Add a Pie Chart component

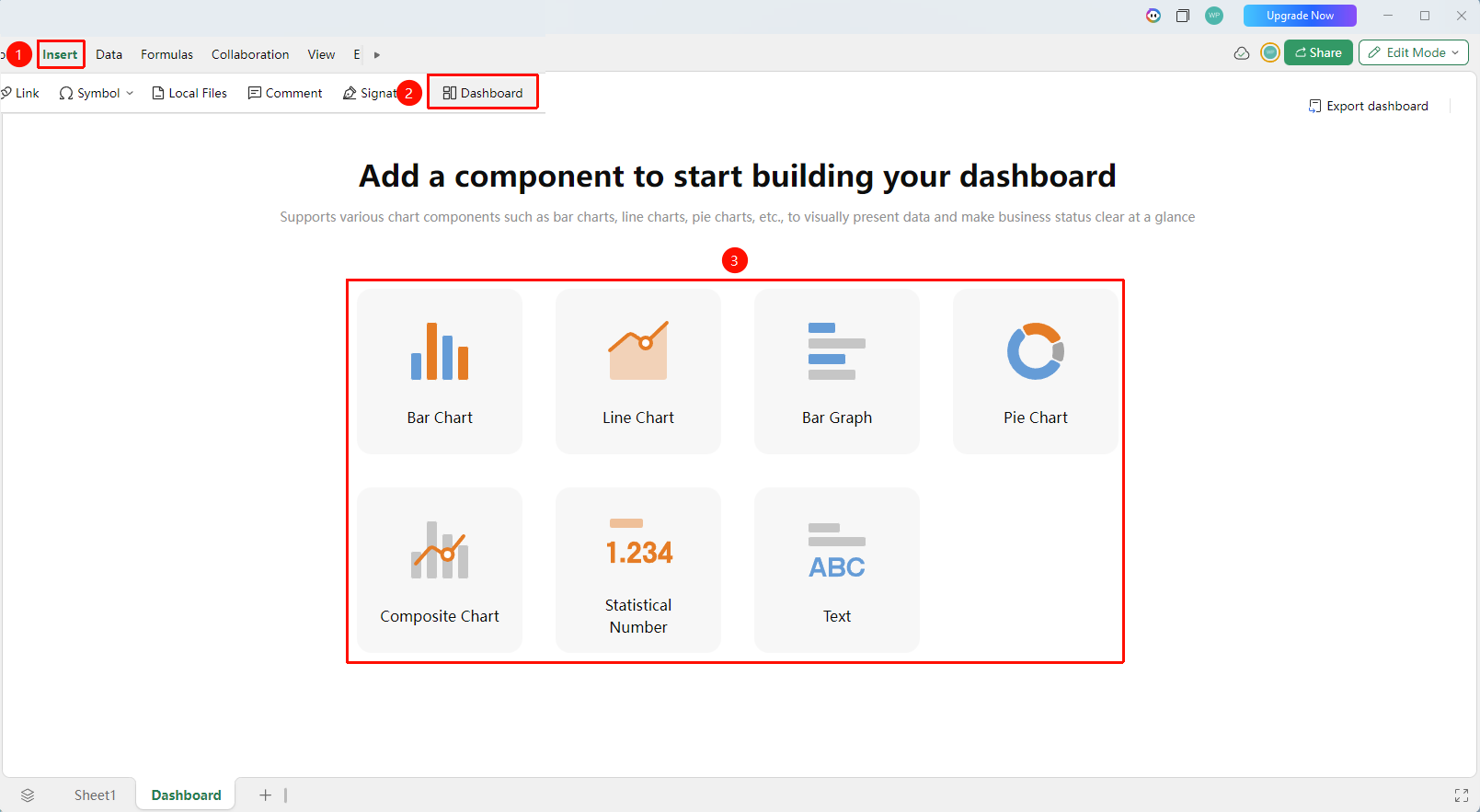pos(1036,372)
